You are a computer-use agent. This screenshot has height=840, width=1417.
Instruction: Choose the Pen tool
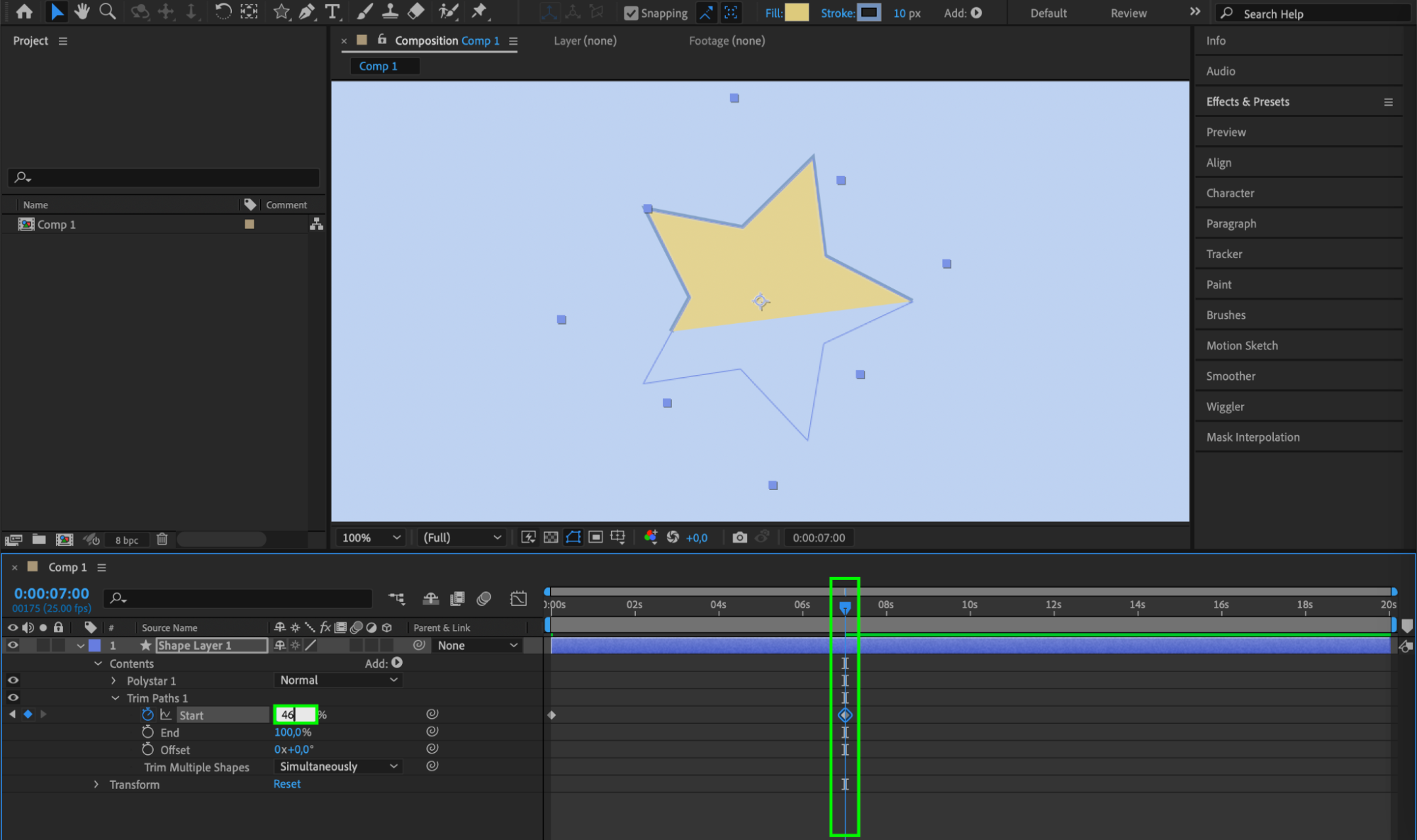pyautogui.click(x=307, y=11)
